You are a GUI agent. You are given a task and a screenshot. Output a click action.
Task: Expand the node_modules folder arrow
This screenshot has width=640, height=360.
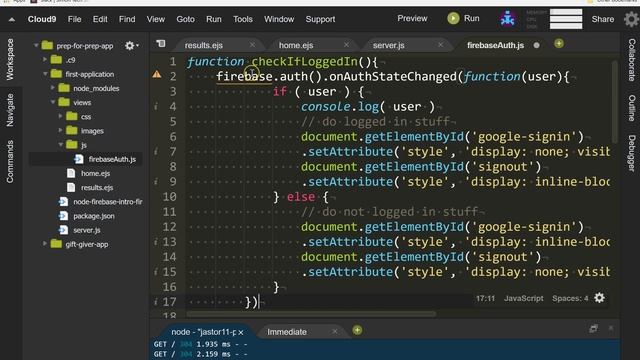click(x=53, y=88)
